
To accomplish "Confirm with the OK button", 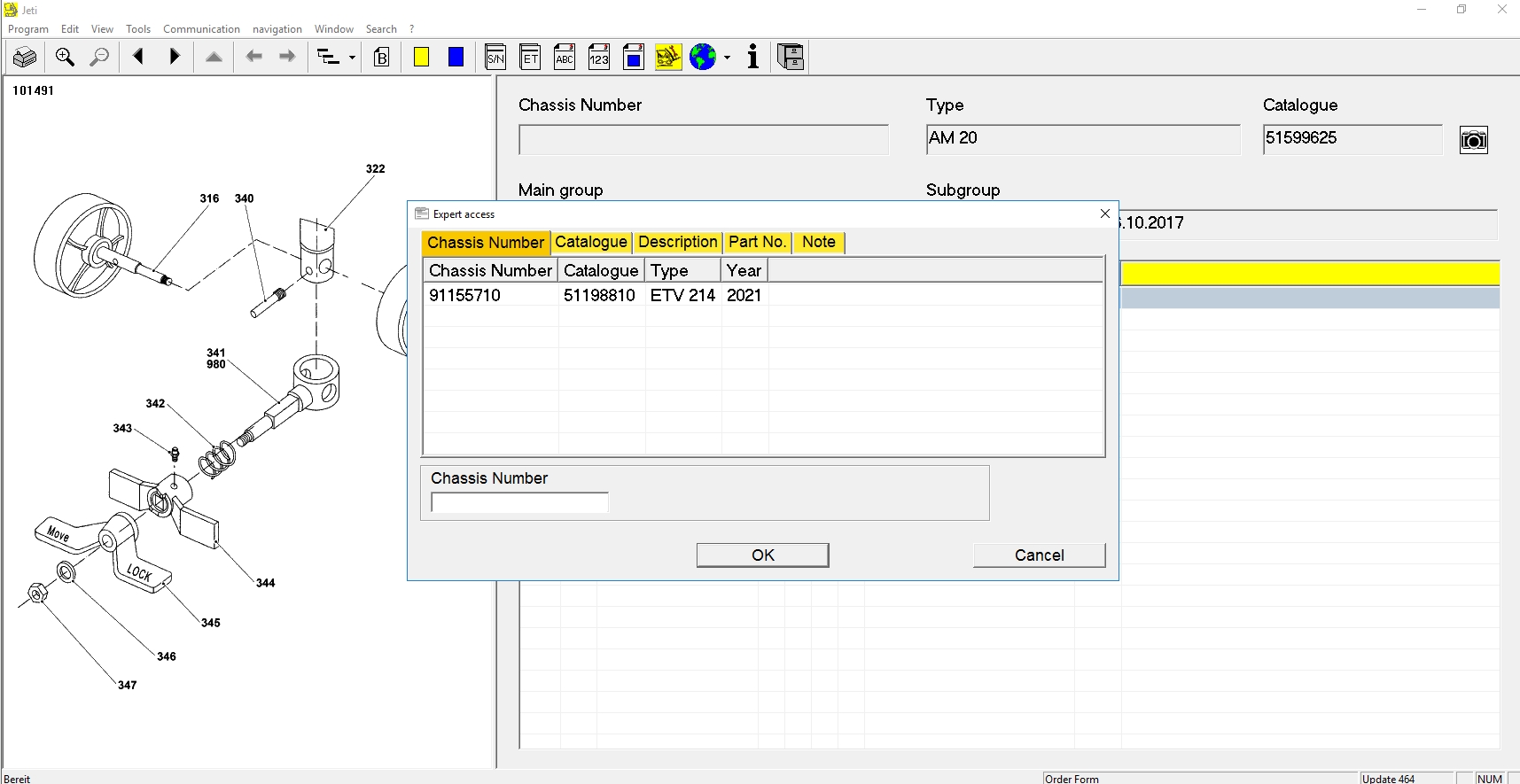I will [x=763, y=555].
